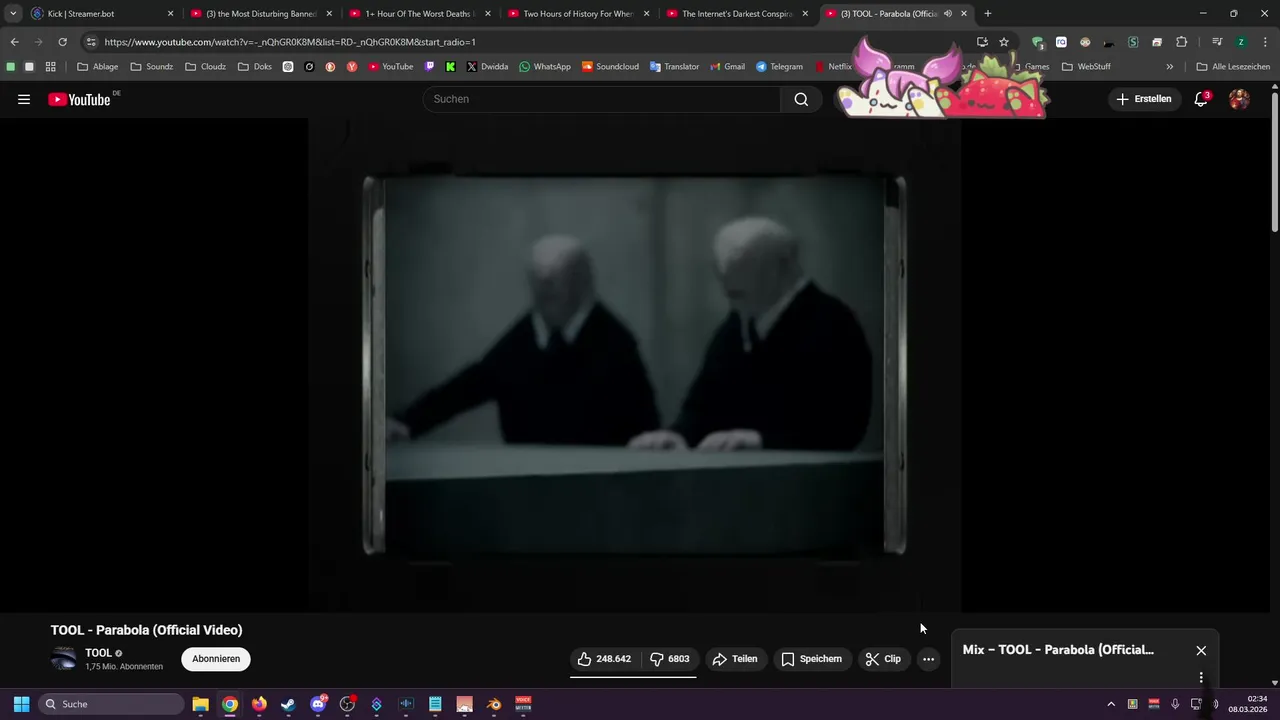Click the address bar URL
Image resolution: width=1280 pixels, height=720 pixels.
tap(290, 42)
